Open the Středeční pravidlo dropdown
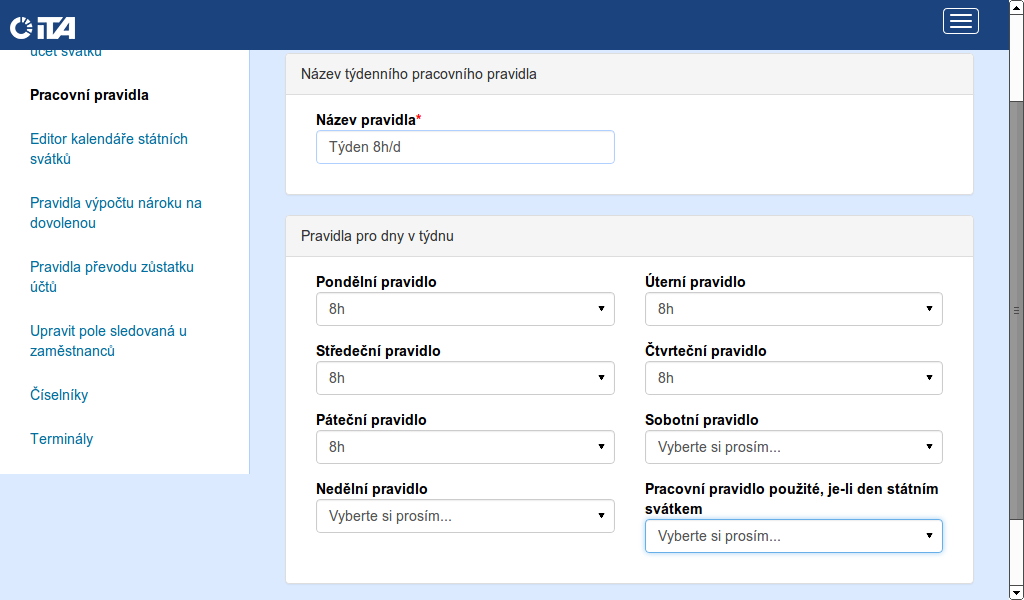The image size is (1024, 600). pyautogui.click(x=465, y=378)
